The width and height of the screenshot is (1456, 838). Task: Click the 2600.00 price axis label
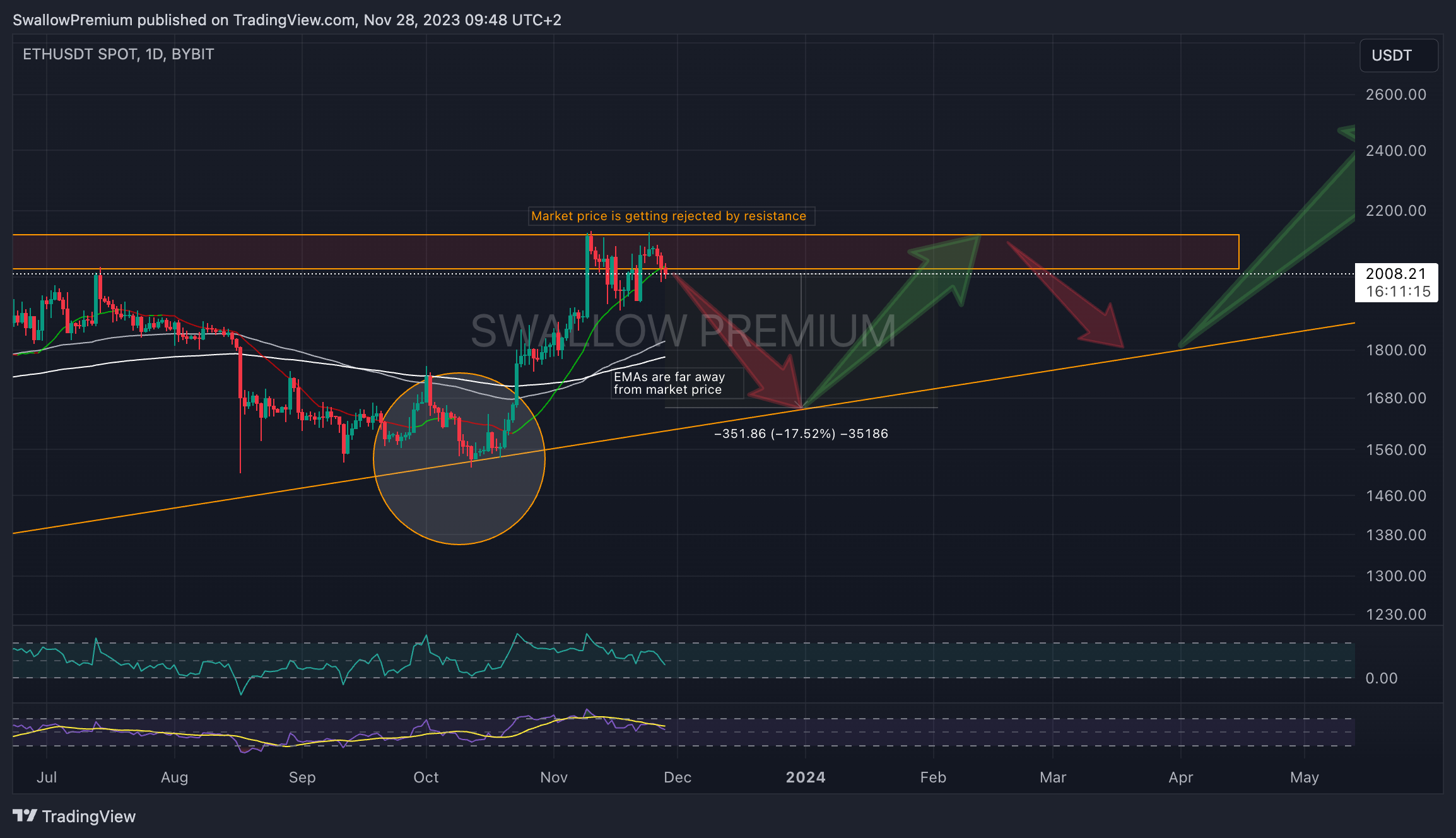click(x=1395, y=95)
